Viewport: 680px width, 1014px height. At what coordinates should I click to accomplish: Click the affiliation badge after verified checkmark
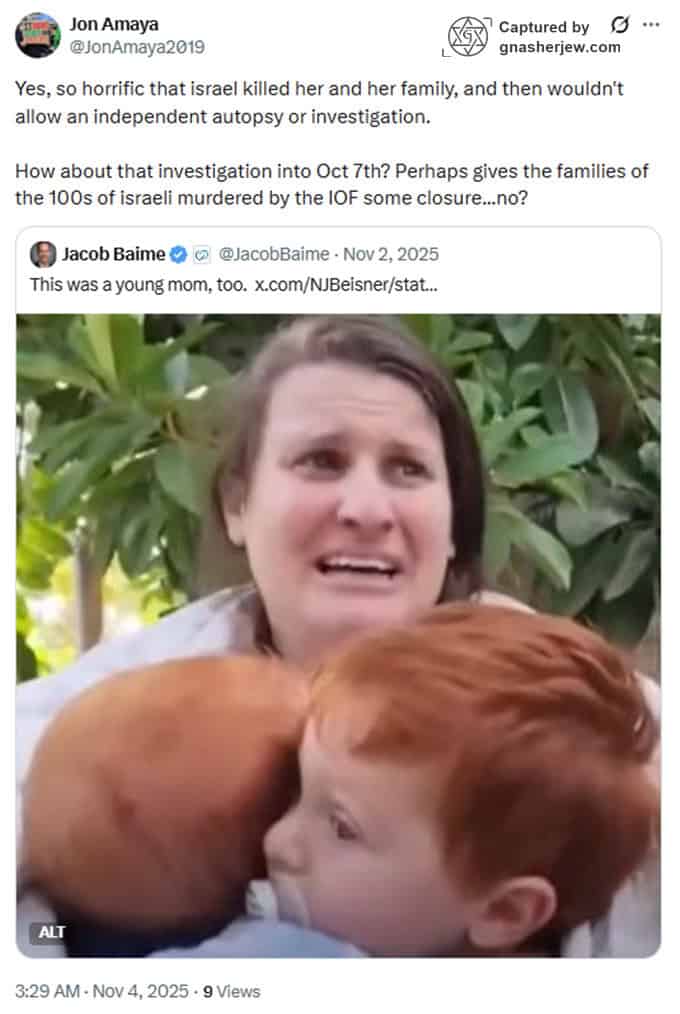coord(202,255)
